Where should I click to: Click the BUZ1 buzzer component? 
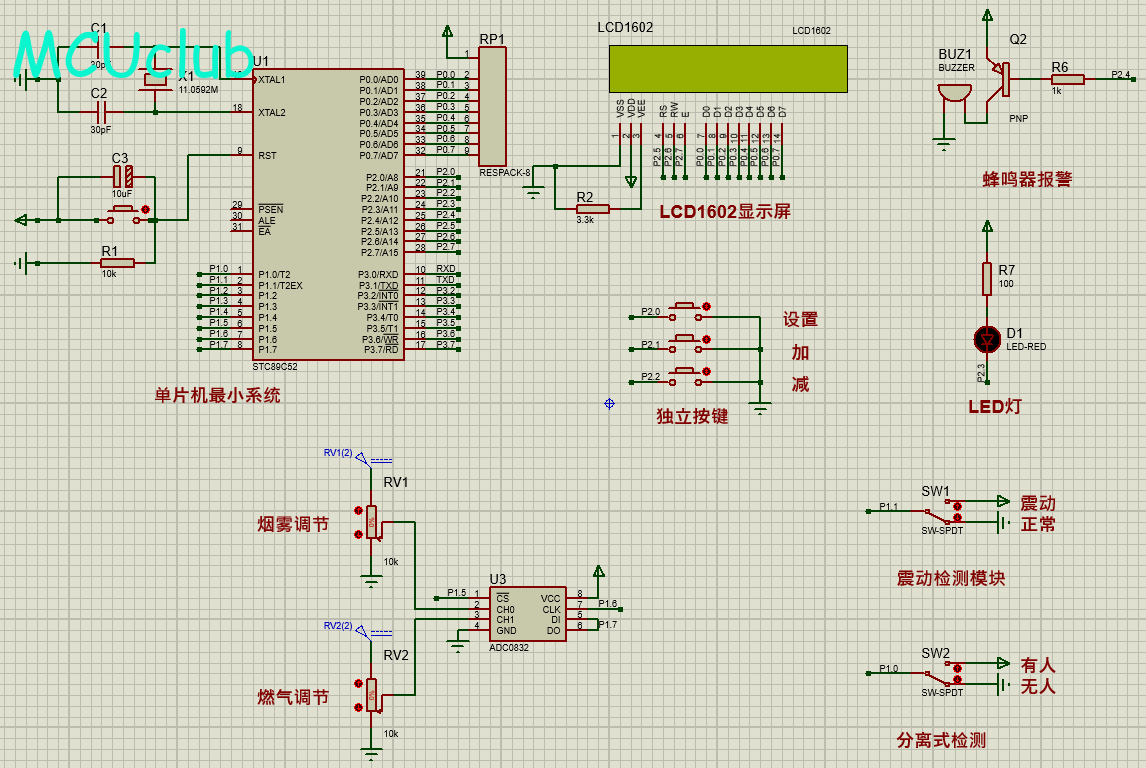click(953, 93)
